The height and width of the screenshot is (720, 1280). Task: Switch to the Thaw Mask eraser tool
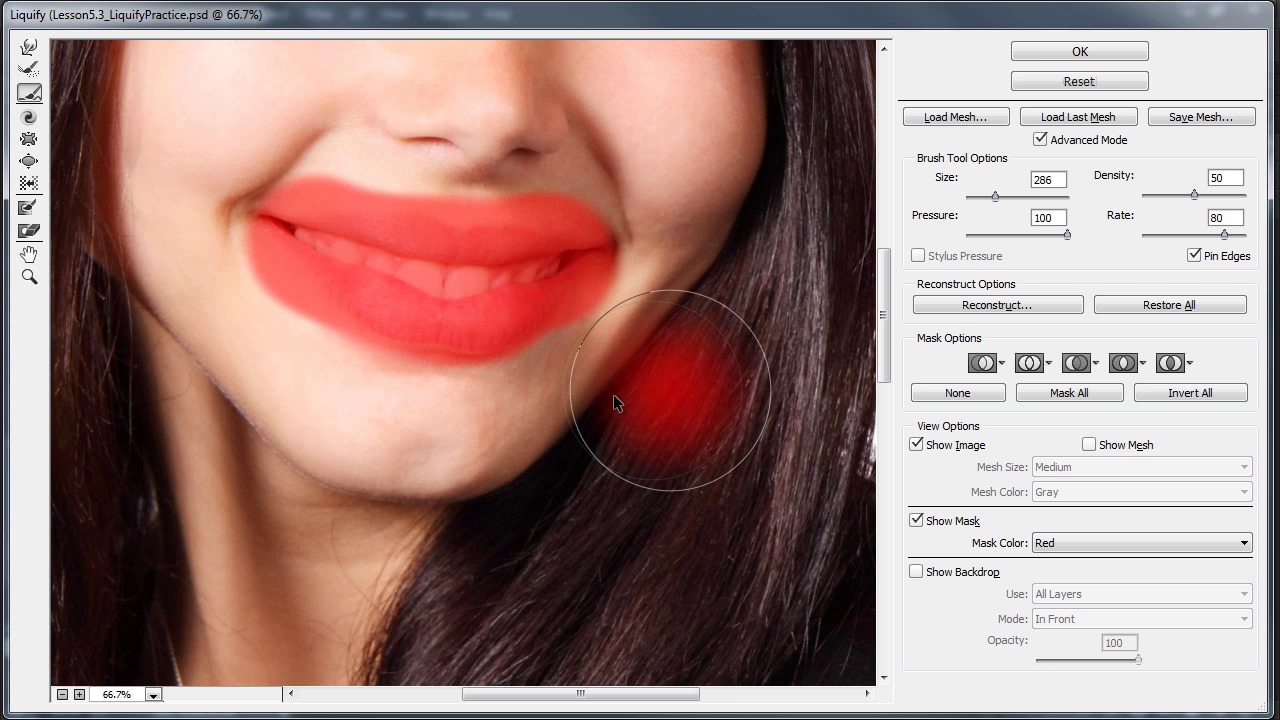[29, 231]
